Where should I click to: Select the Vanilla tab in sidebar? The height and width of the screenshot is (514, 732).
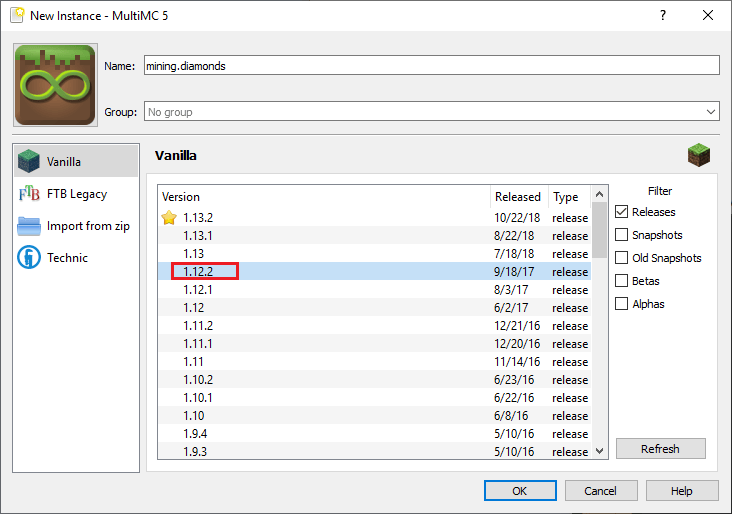coord(76,161)
